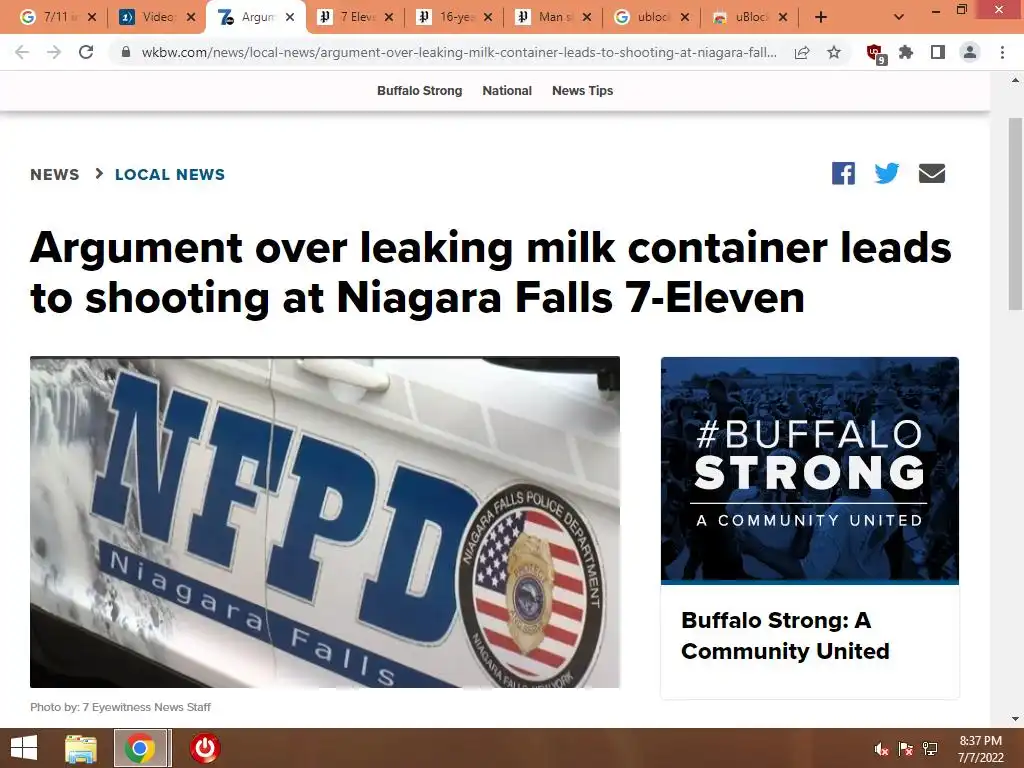Screen dimensions: 1024x768
Task: Follow the LOCAL NEWS breadcrumb link
Action: [x=170, y=174]
